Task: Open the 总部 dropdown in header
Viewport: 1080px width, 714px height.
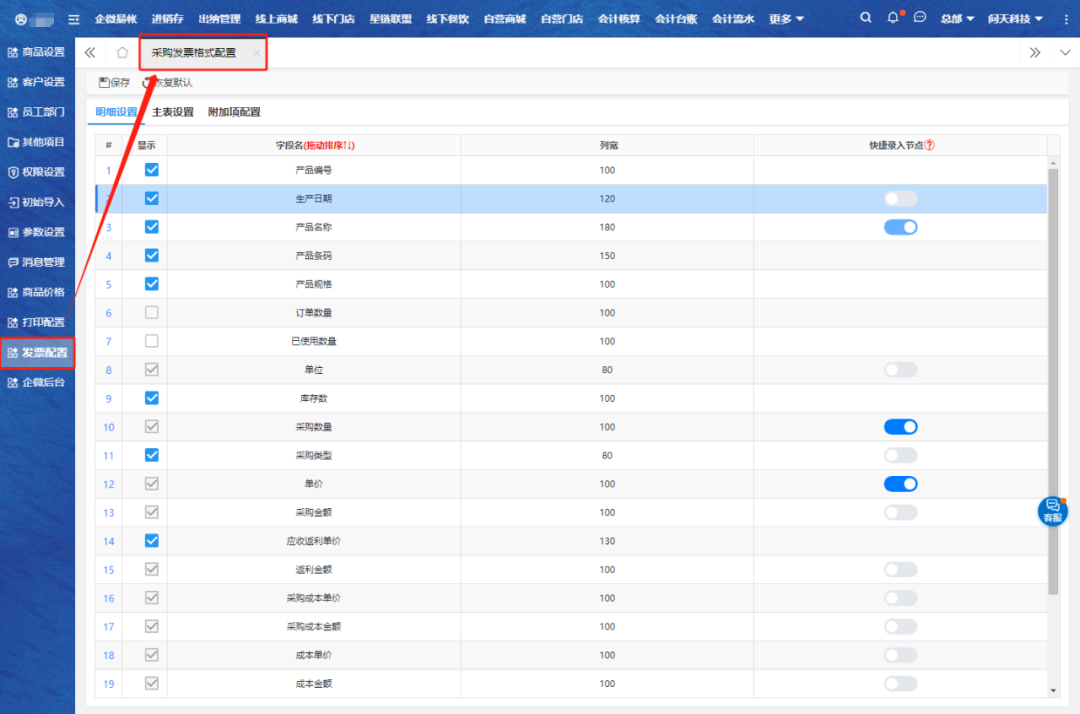Action: 957,19
